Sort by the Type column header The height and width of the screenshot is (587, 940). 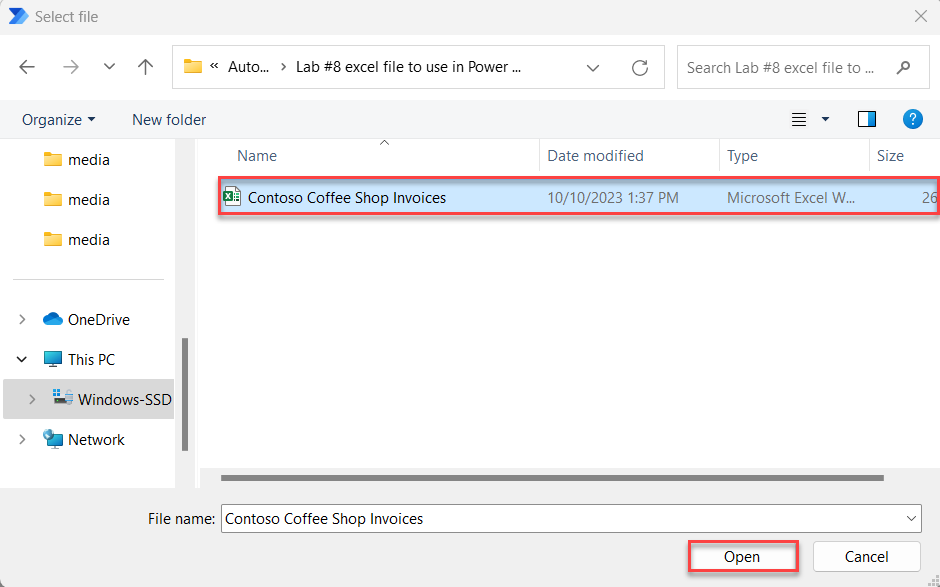tap(742, 156)
